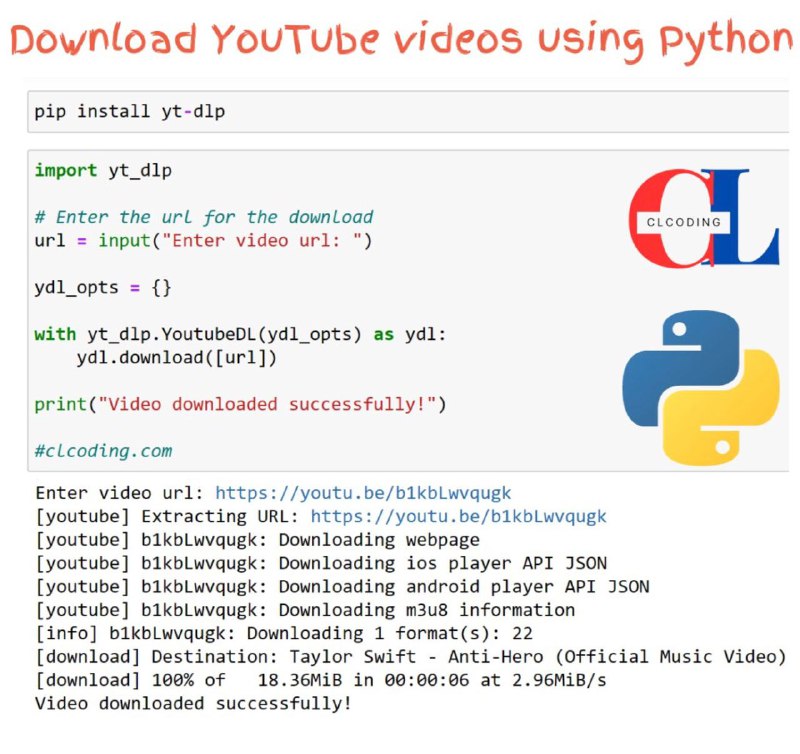Click the 'print("Video downloaded successfully!")' line
The height and width of the screenshot is (754, 800).
click(240, 405)
